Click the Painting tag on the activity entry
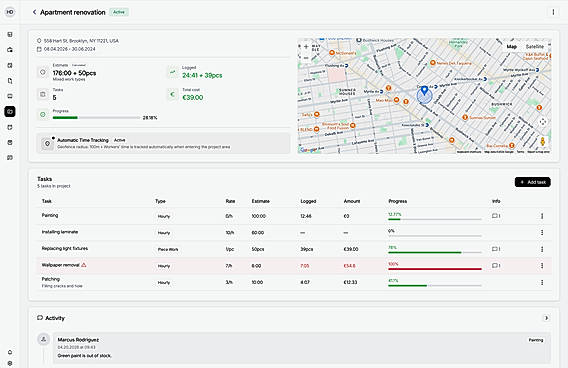 (536, 340)
